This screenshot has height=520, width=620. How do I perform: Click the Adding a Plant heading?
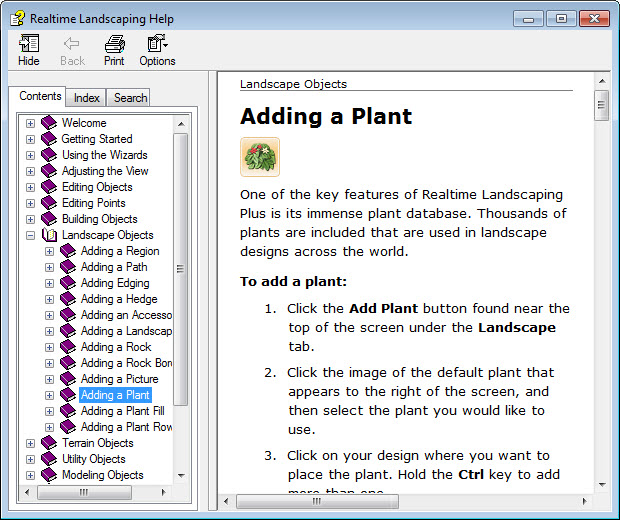326,116
